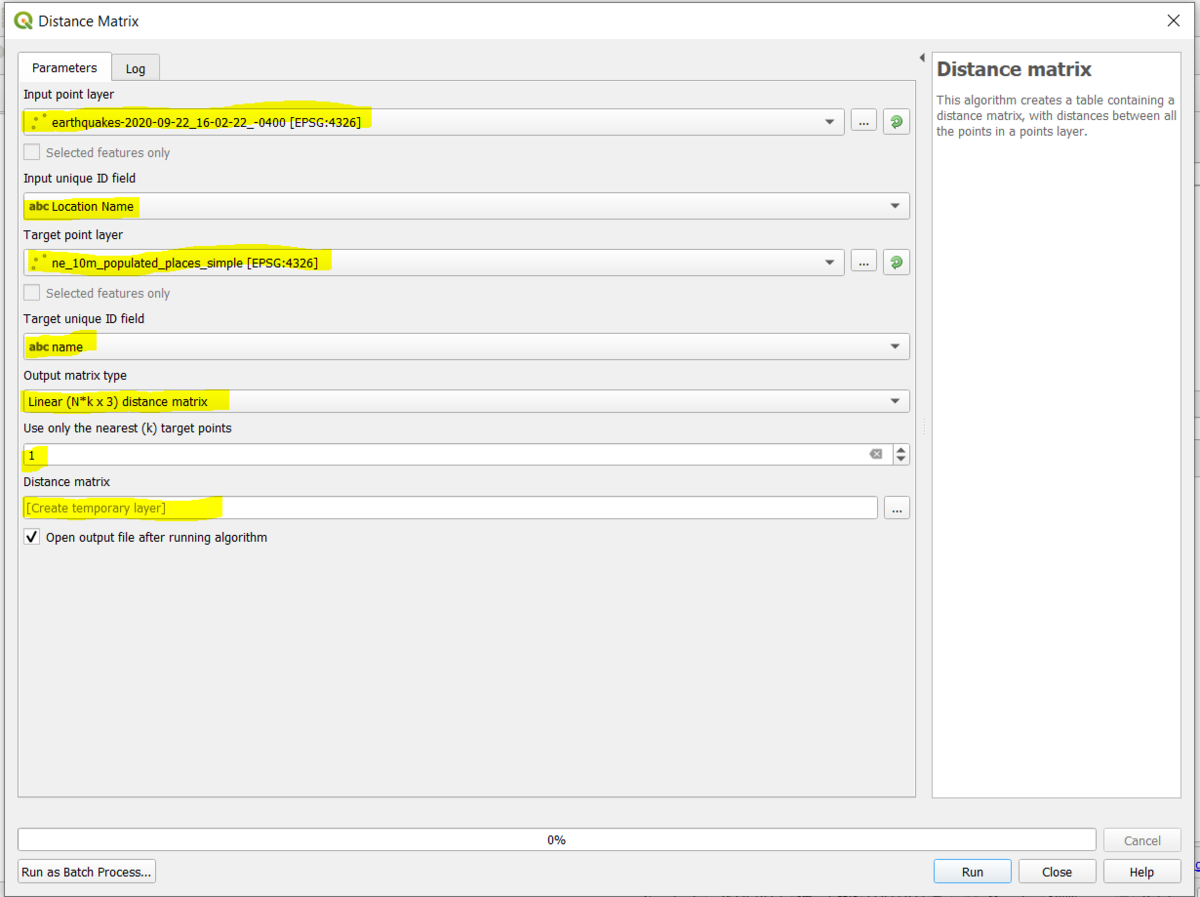Click the Distance matrix output path field
The height and width of the screenshot is (897, 1200).
coord(450,508)
